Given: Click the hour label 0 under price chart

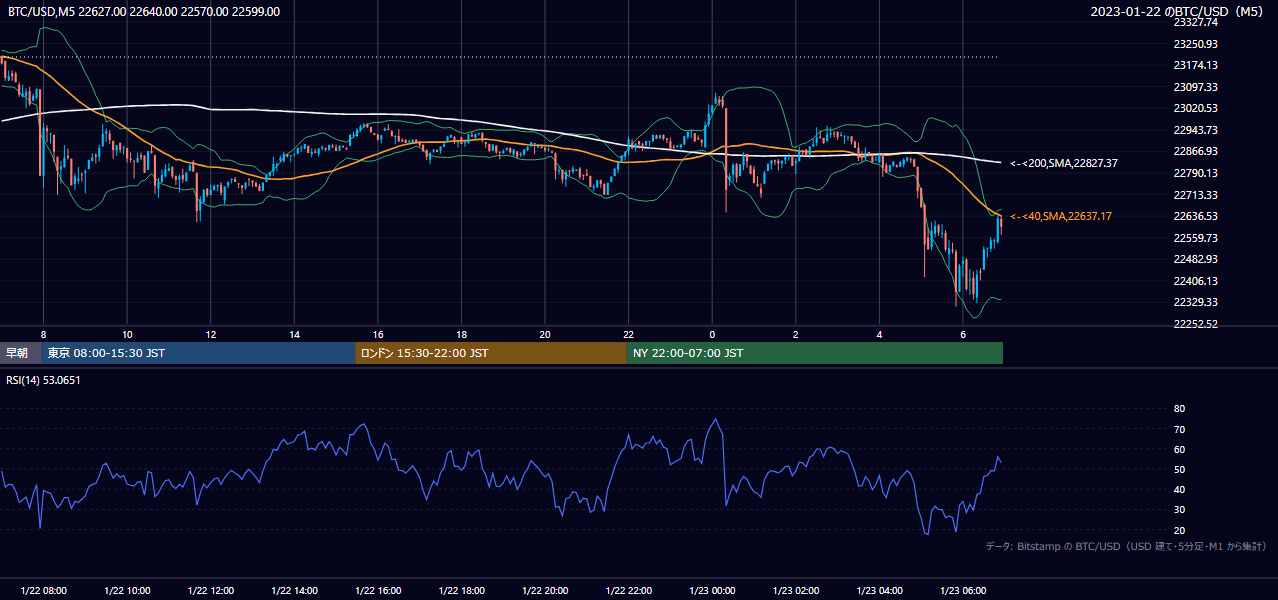Looking at the screenshot, I should 712,334.
